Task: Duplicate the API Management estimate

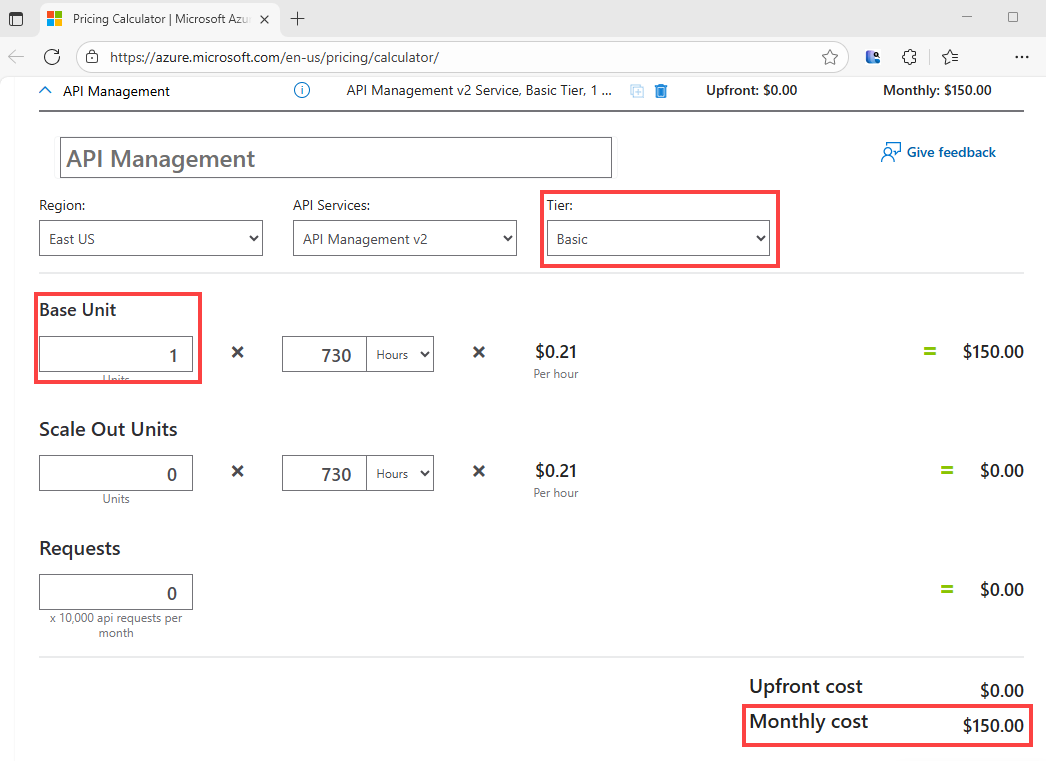Action: [x=637, y=90]
